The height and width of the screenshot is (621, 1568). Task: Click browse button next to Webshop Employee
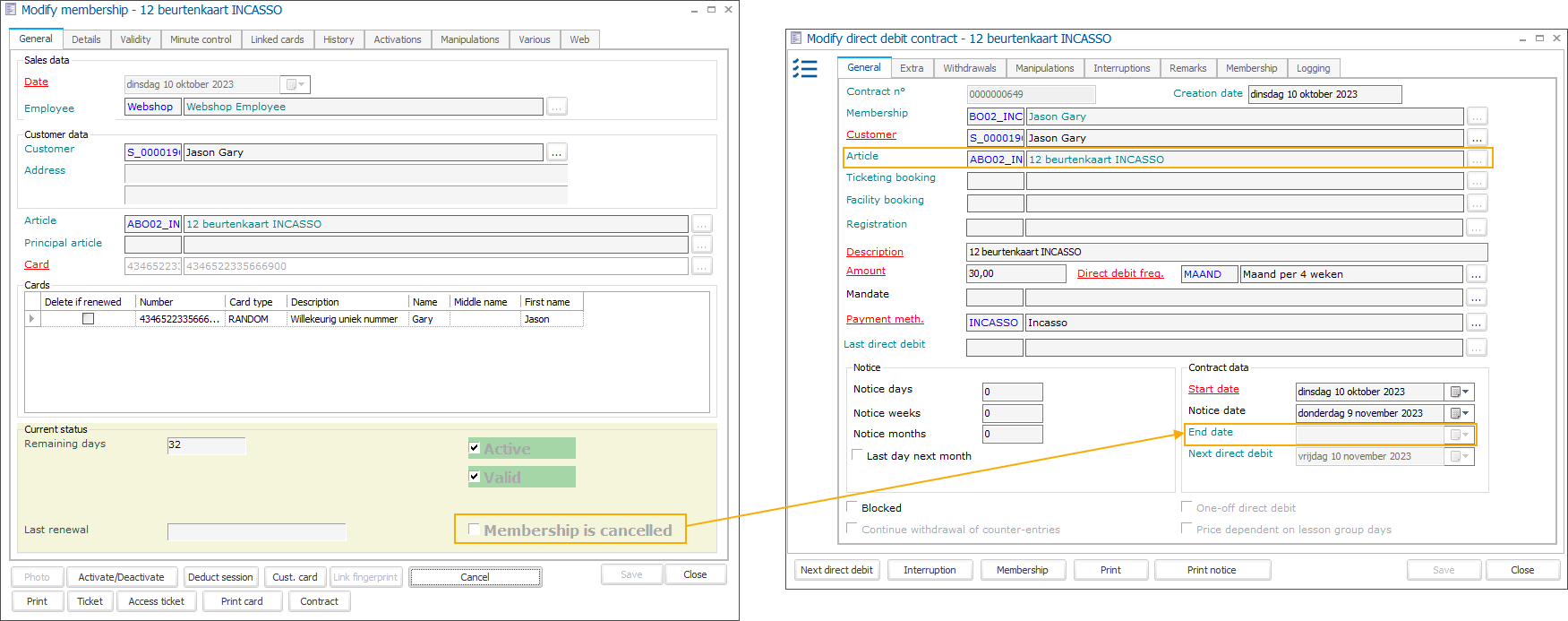[557, 107]
